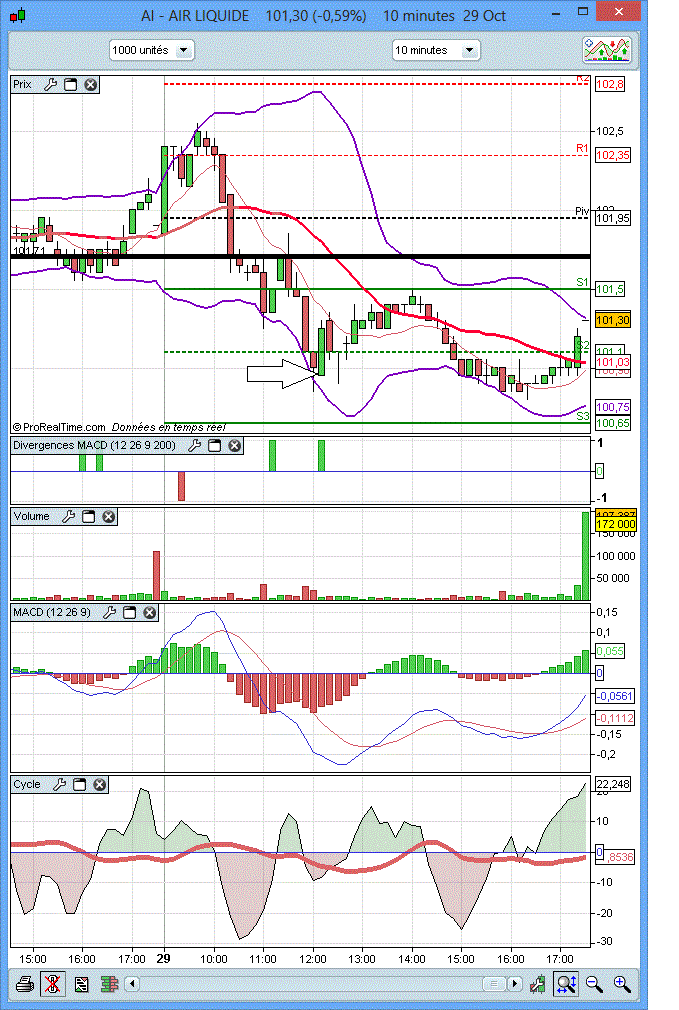Click the Volume panel label
The height and width of the screenshot is (1010, 679).
[31, 517]
